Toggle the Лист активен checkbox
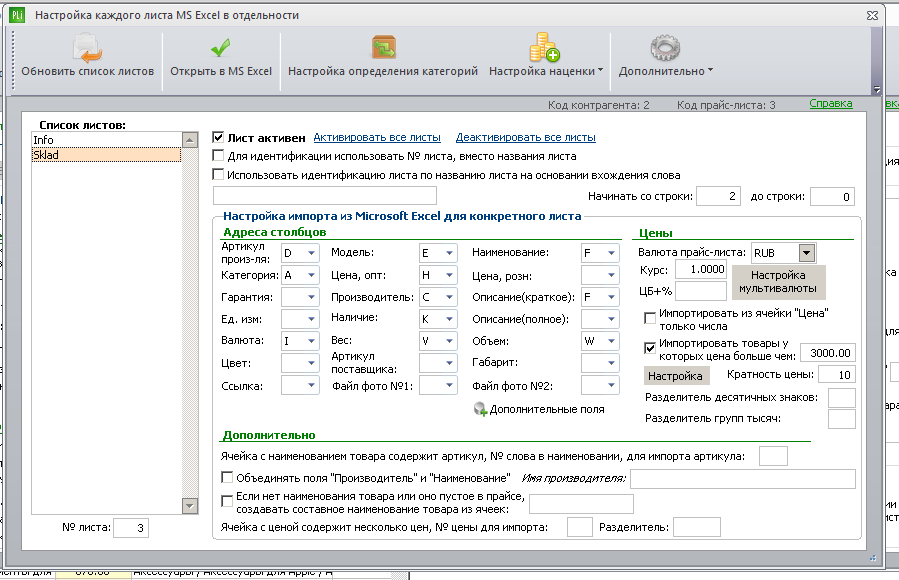The image size is (899, 580). tap(218, 138)
